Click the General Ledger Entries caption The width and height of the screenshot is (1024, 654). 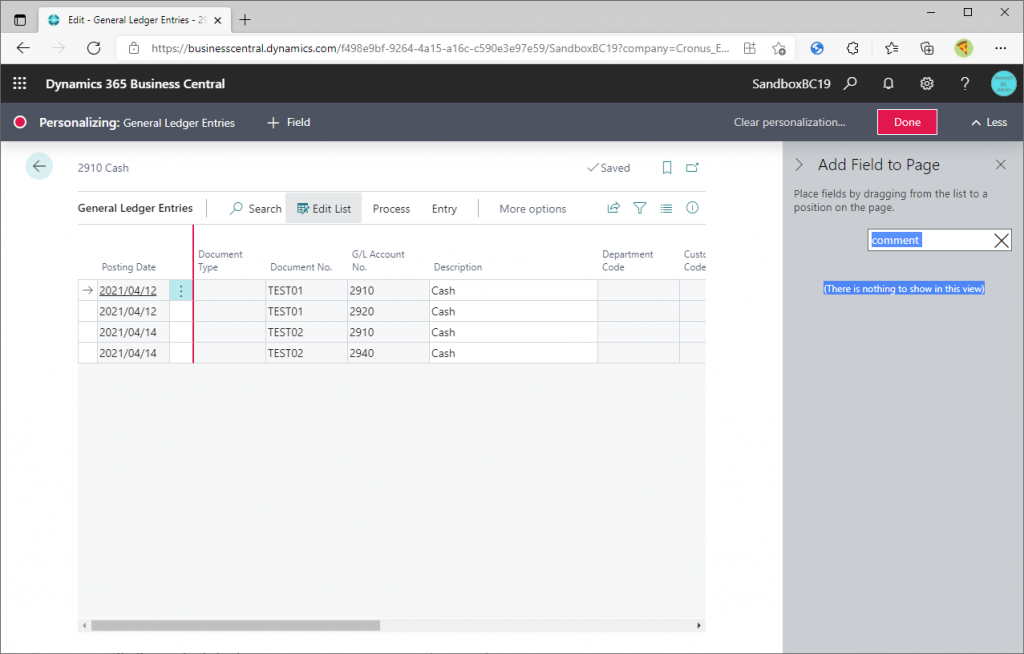coord(135,208)
